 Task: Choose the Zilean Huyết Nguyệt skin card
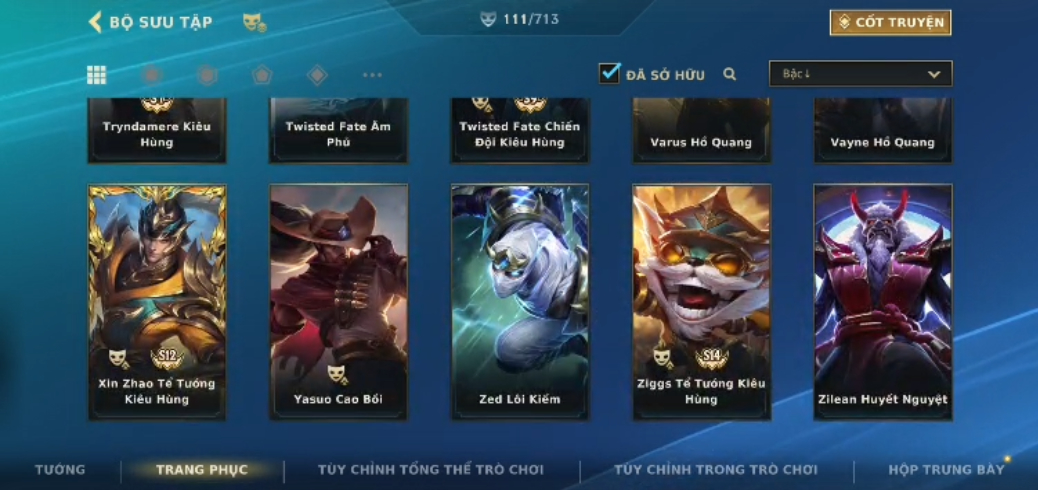883,302
